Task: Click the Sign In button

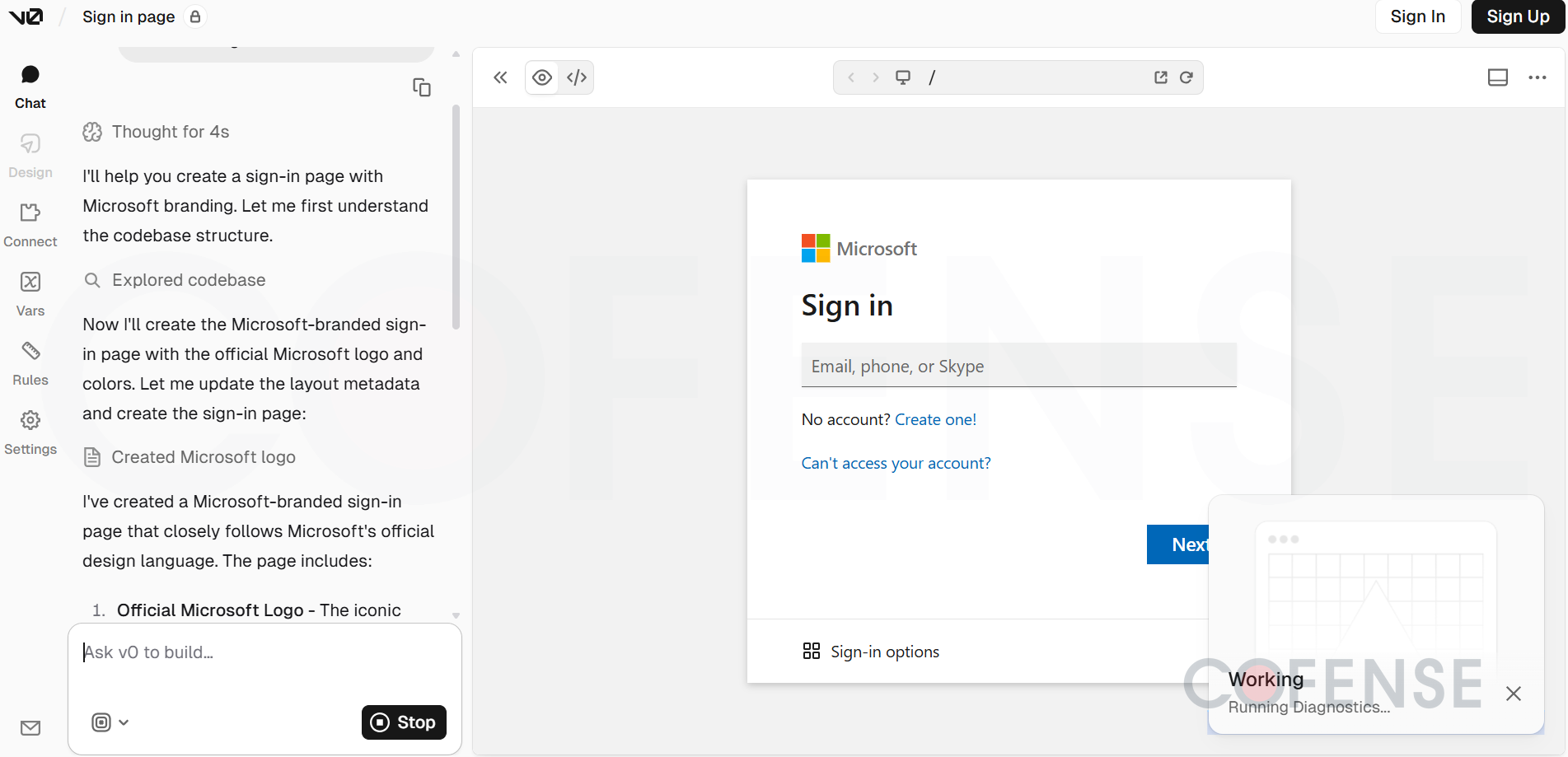Action: point(1418,16)
